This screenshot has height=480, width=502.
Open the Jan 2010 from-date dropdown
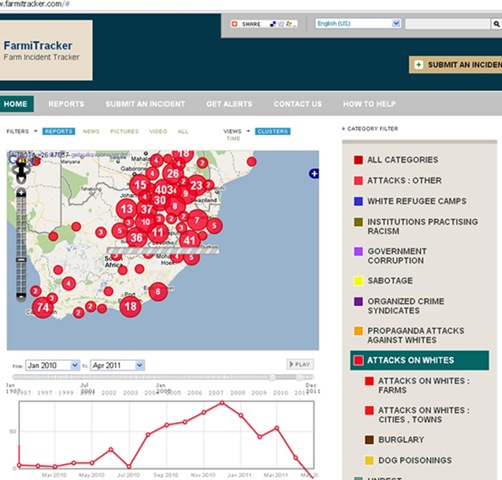pos(53,365)
